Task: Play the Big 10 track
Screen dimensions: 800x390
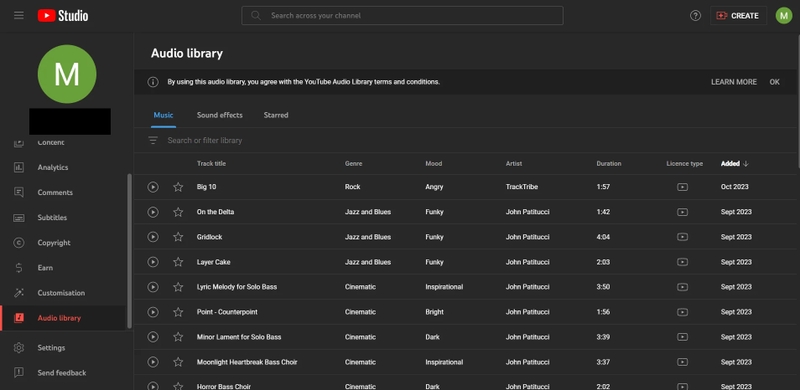Action: click(153, 187)
